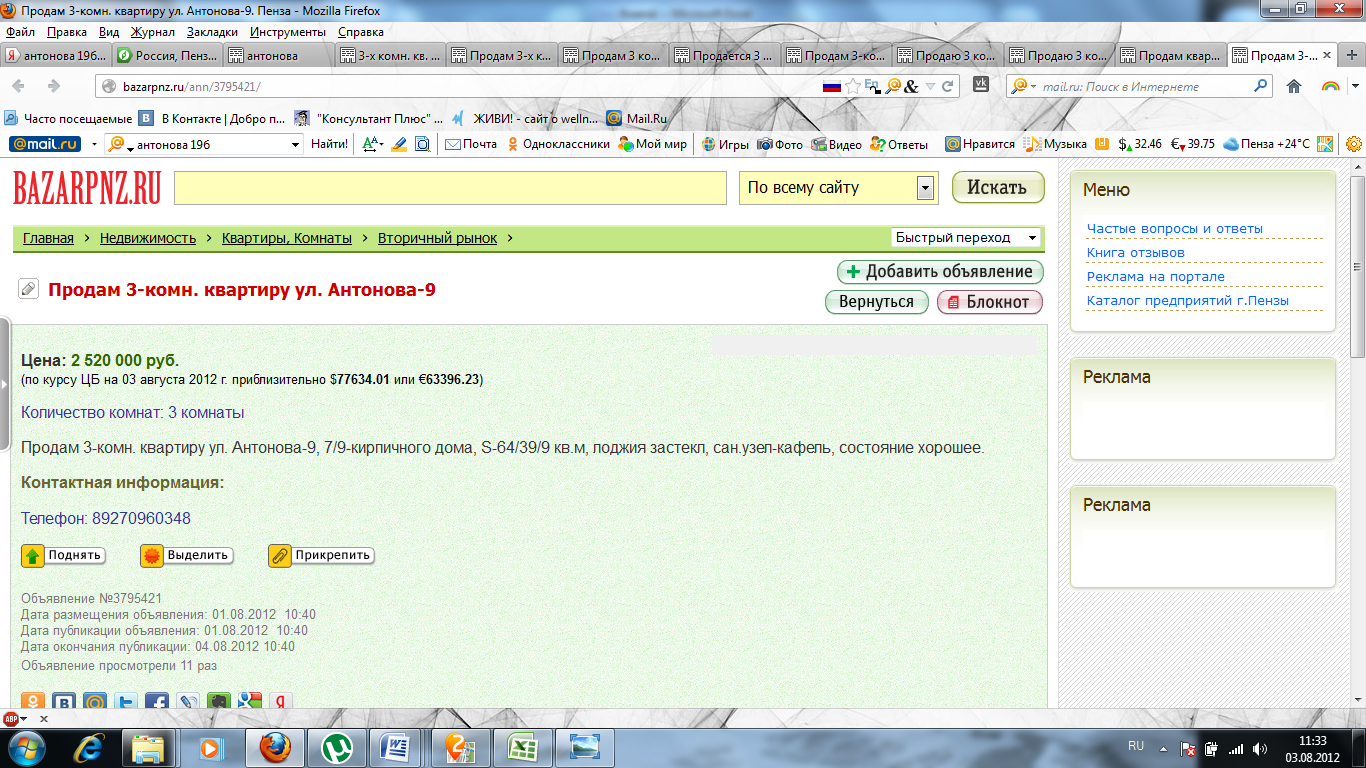Click the Вернуться button

click(876, 302)
